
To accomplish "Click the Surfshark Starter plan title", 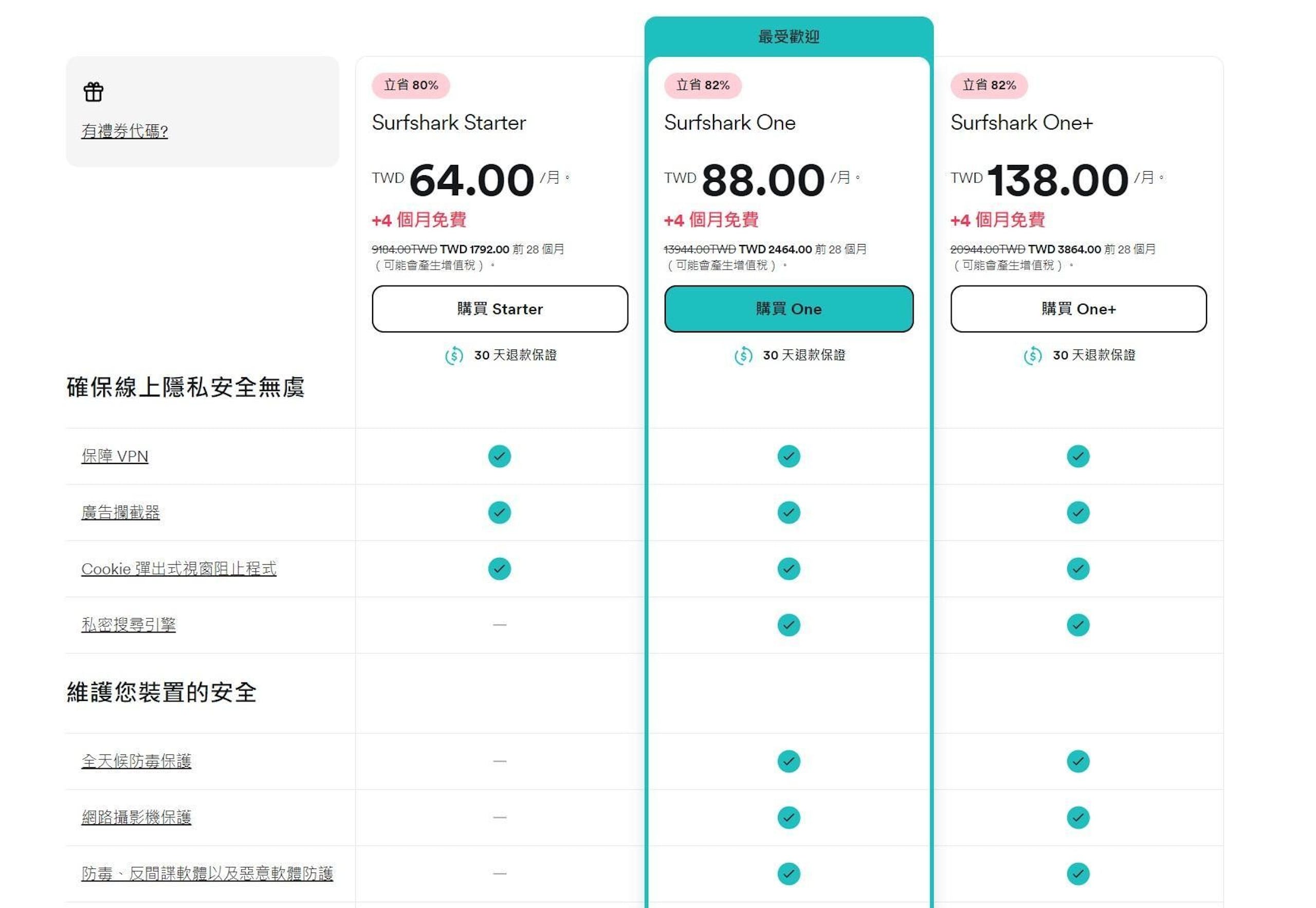I will coord(449,123).
